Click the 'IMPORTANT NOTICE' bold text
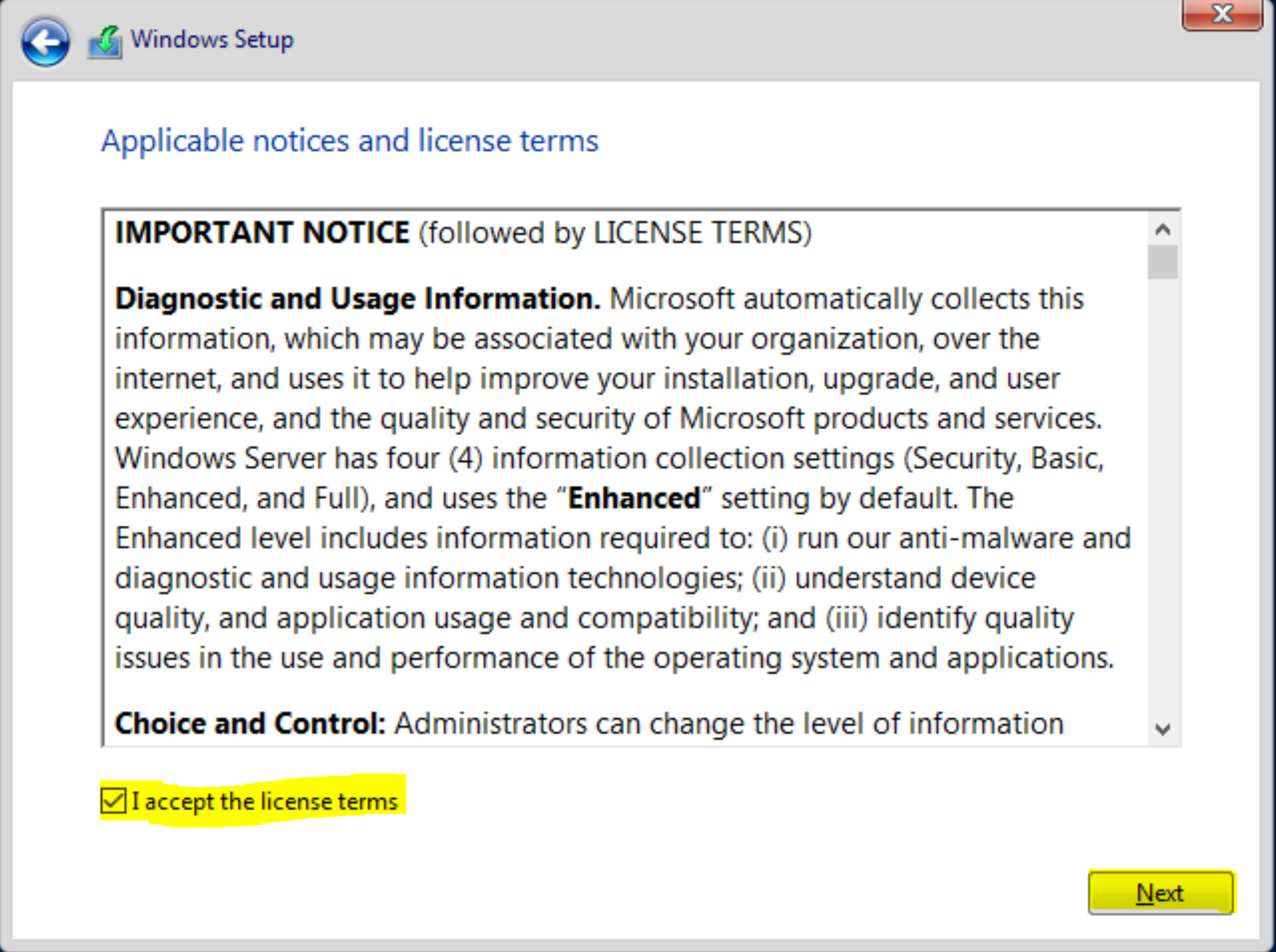 (263, 232)
